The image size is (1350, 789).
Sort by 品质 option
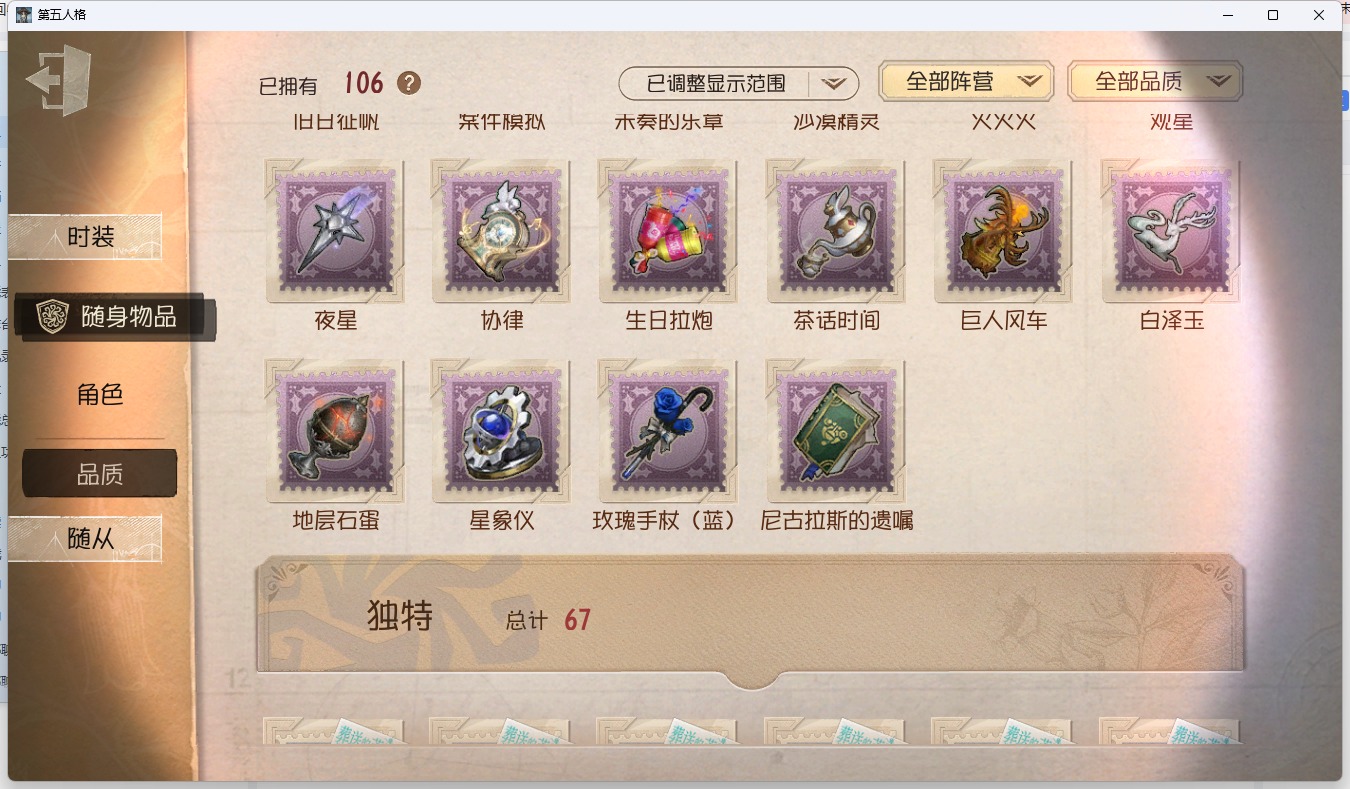pos(100,474)
